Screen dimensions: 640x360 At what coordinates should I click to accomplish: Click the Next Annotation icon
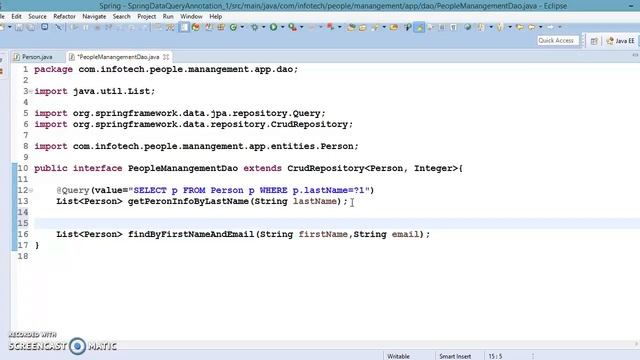pyautogui.click(x=481, y=27)
